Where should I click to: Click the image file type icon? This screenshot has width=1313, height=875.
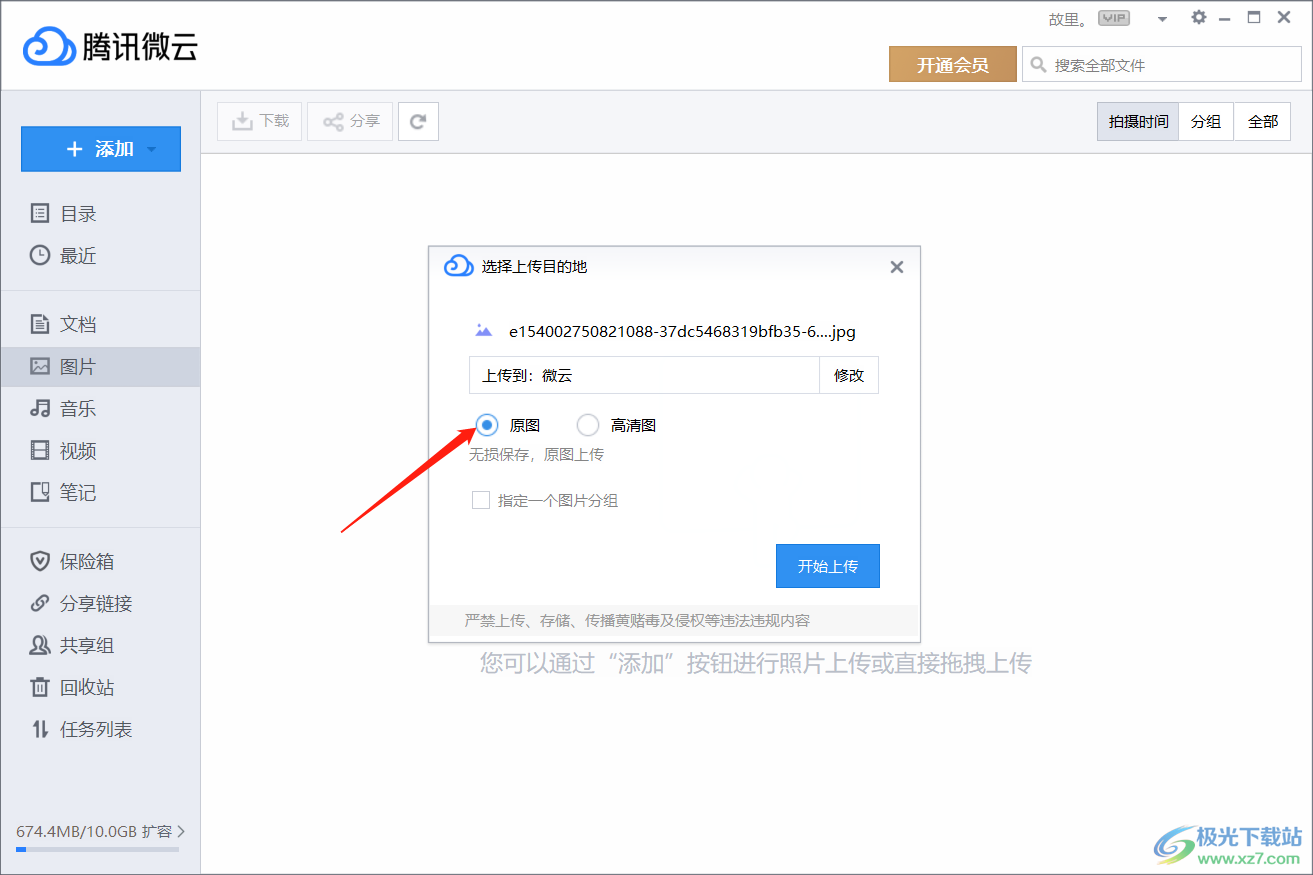coord(484,330)
